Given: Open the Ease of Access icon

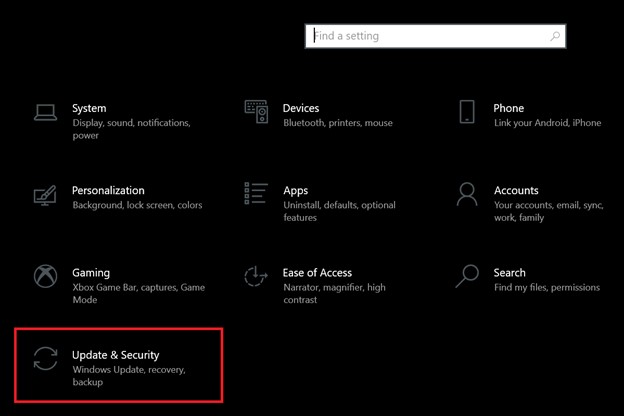Looking at the screenshot, I should coord(256,276).
